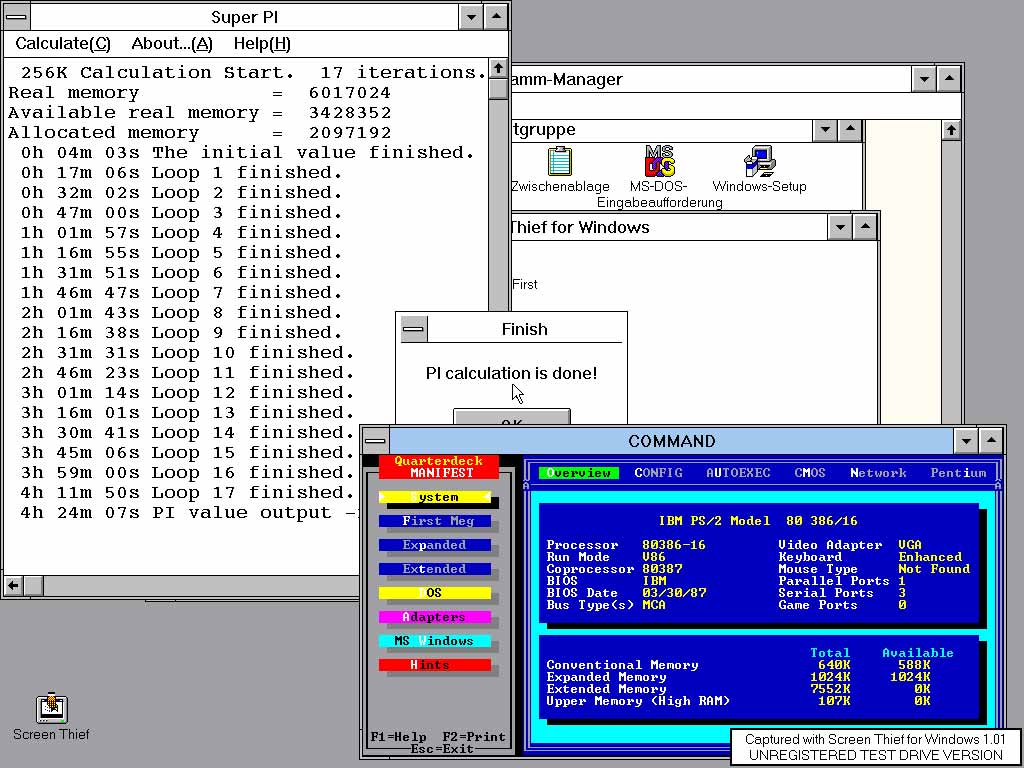
Task: Switch to the CMOS tab in Manifest
Action: [809, 473]
